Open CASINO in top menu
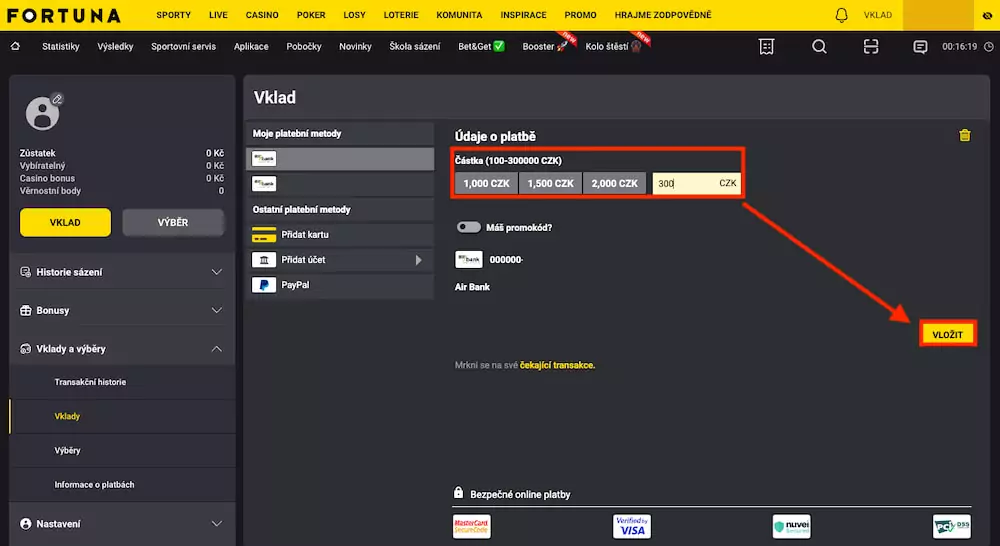Viewport: 1000px width, 546px height. [262, 15]
